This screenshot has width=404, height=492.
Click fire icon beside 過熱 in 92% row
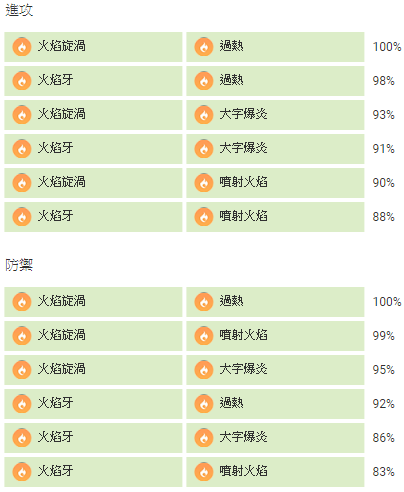pos(204,404)
